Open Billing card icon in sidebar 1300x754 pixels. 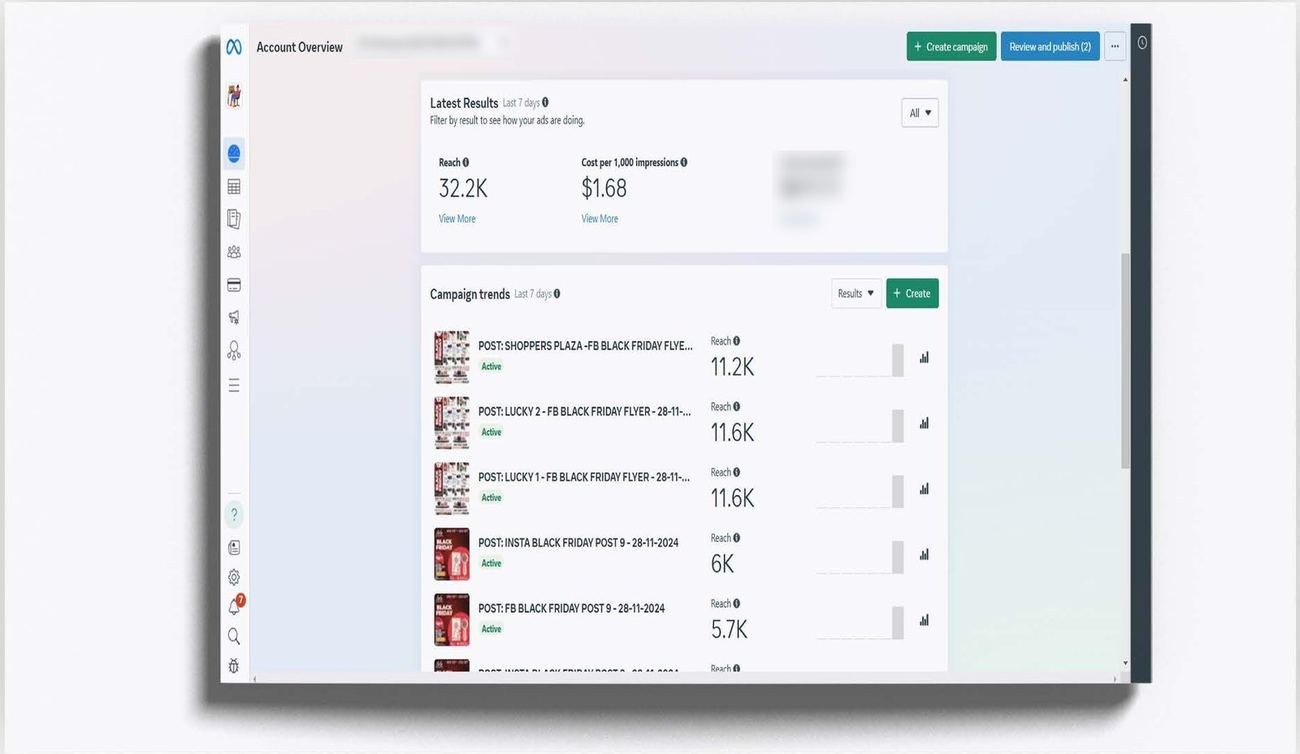pyautogui.click(x=234, y=285)
